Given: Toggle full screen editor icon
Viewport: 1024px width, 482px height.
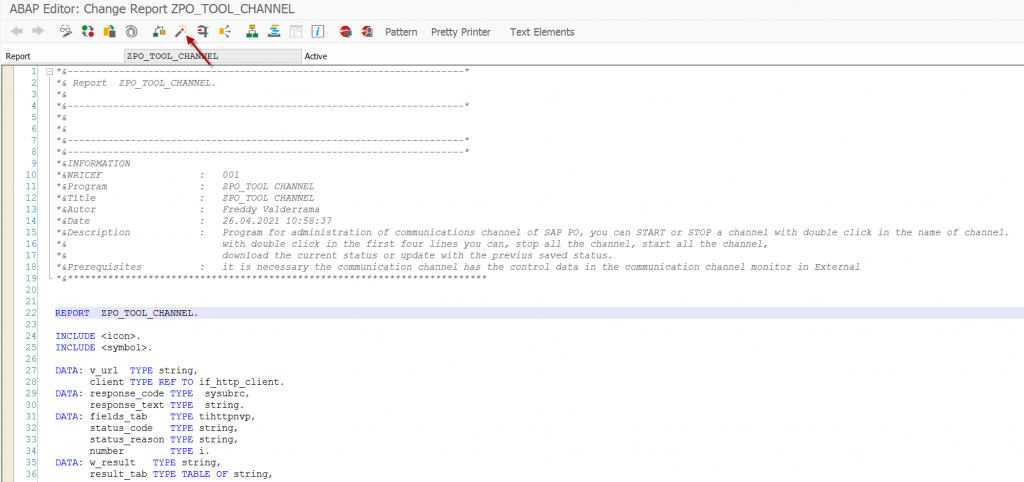Looking at the screenshot, I should tap(296, 31).
